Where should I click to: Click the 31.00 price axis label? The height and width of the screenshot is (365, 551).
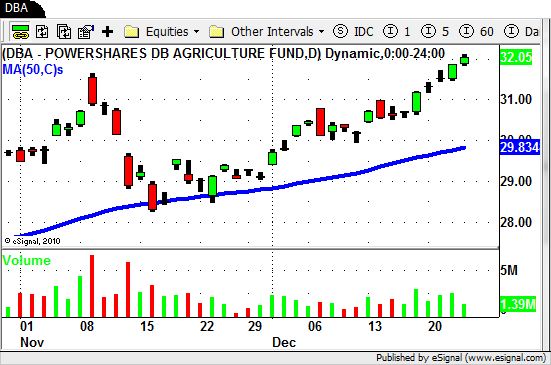click(x=516, y=99)
